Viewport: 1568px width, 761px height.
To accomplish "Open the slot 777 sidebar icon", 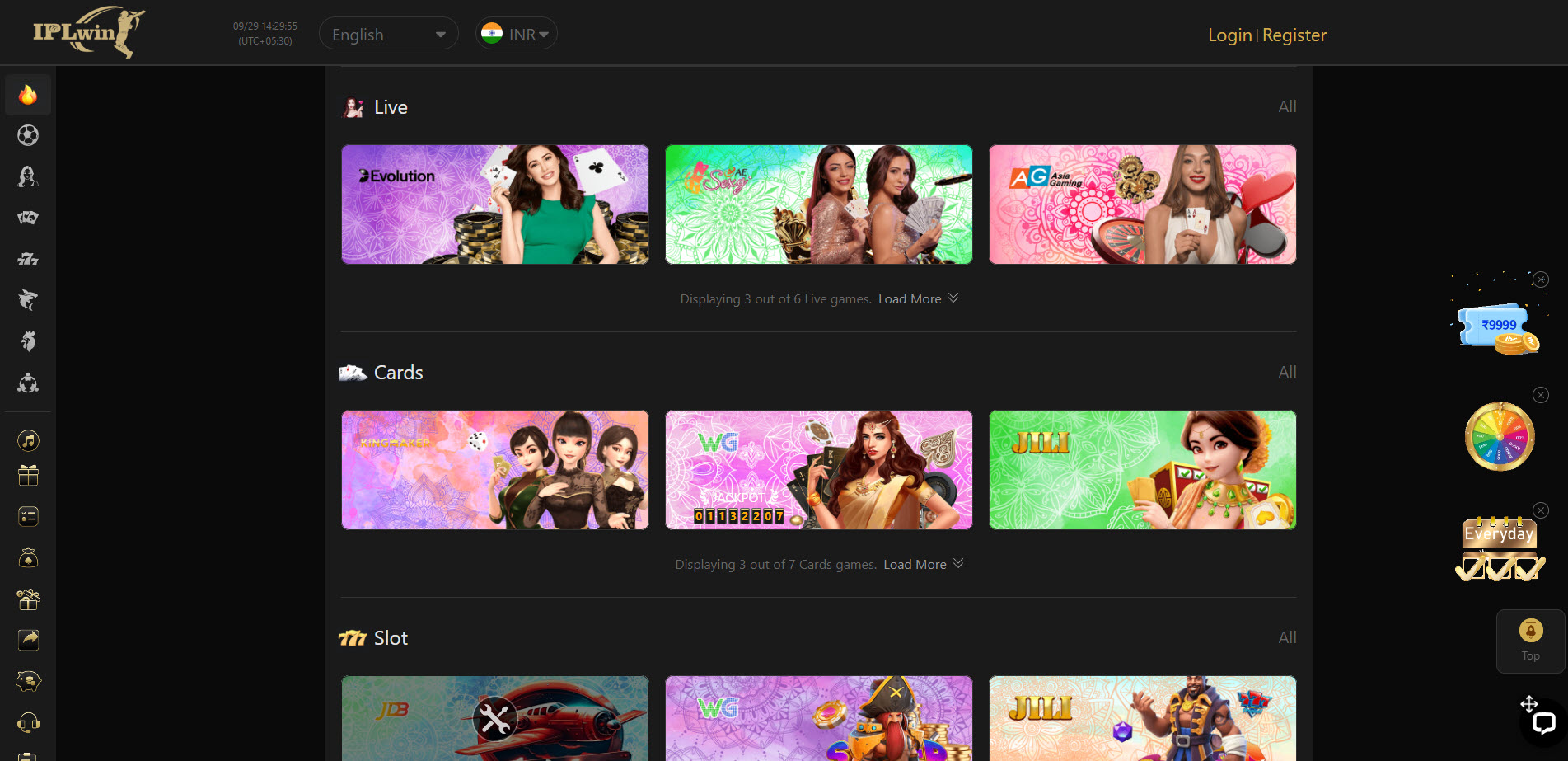I will click(28, 259).
